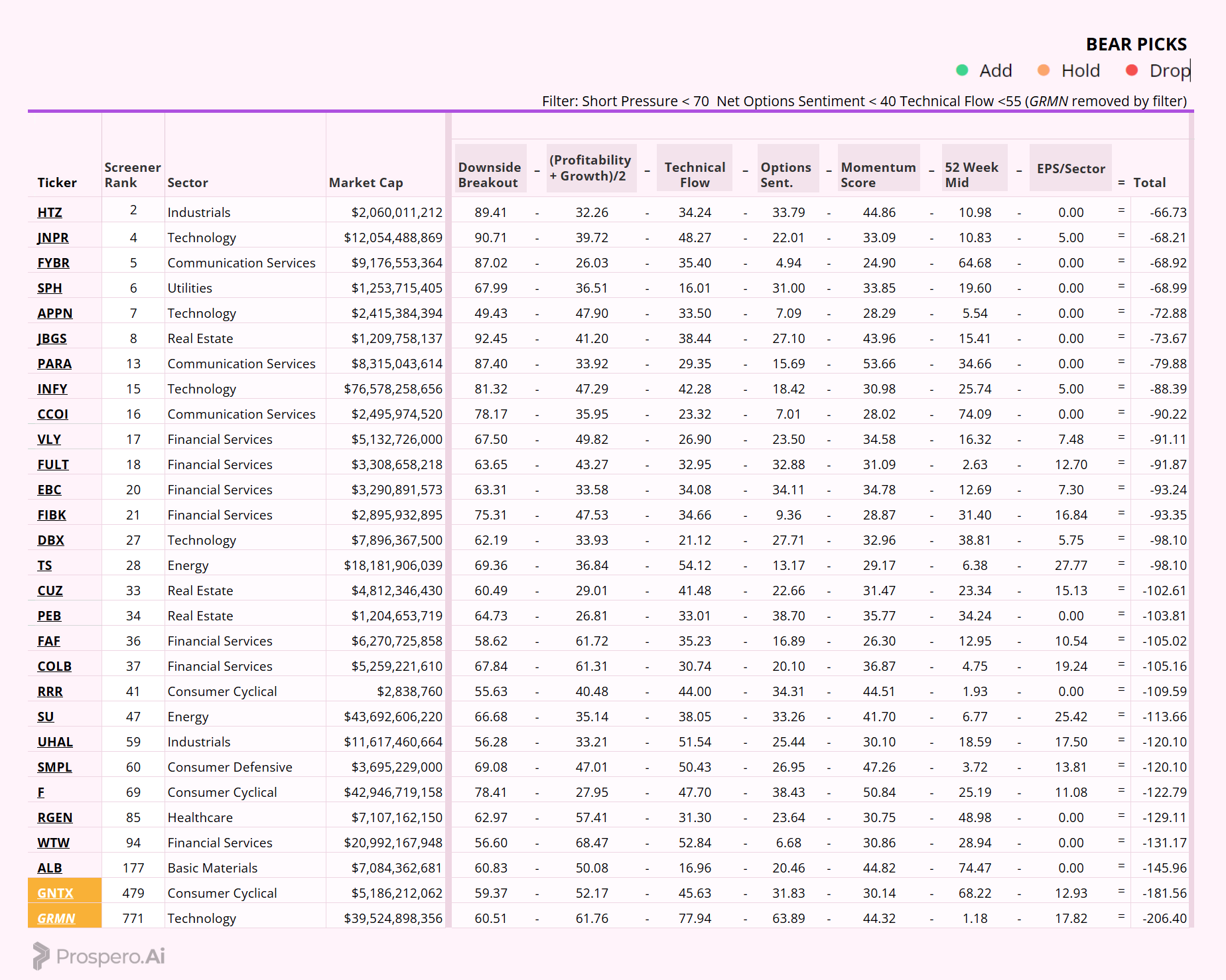Click the Prospero.Ai logo icon
Image resolution: width=1226 pixels, height=980 pixels.
[41, 956]
